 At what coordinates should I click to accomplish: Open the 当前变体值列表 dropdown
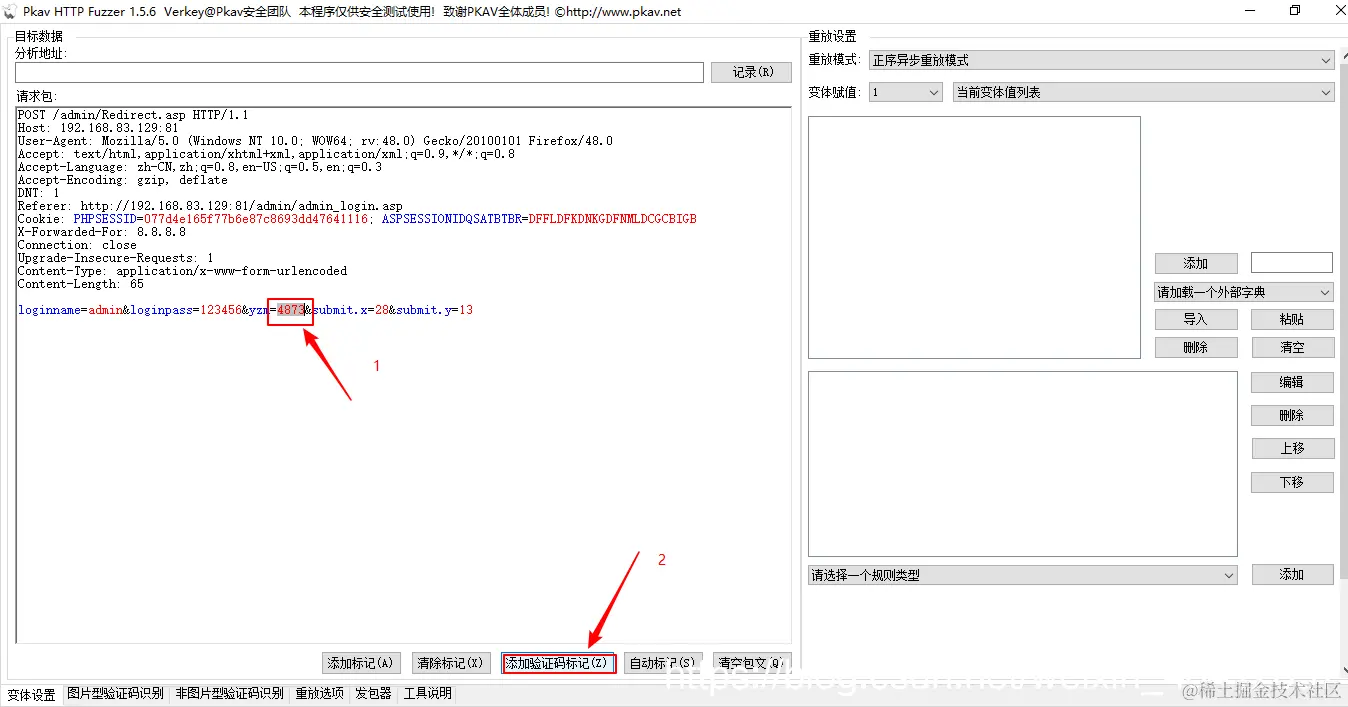1143,92
